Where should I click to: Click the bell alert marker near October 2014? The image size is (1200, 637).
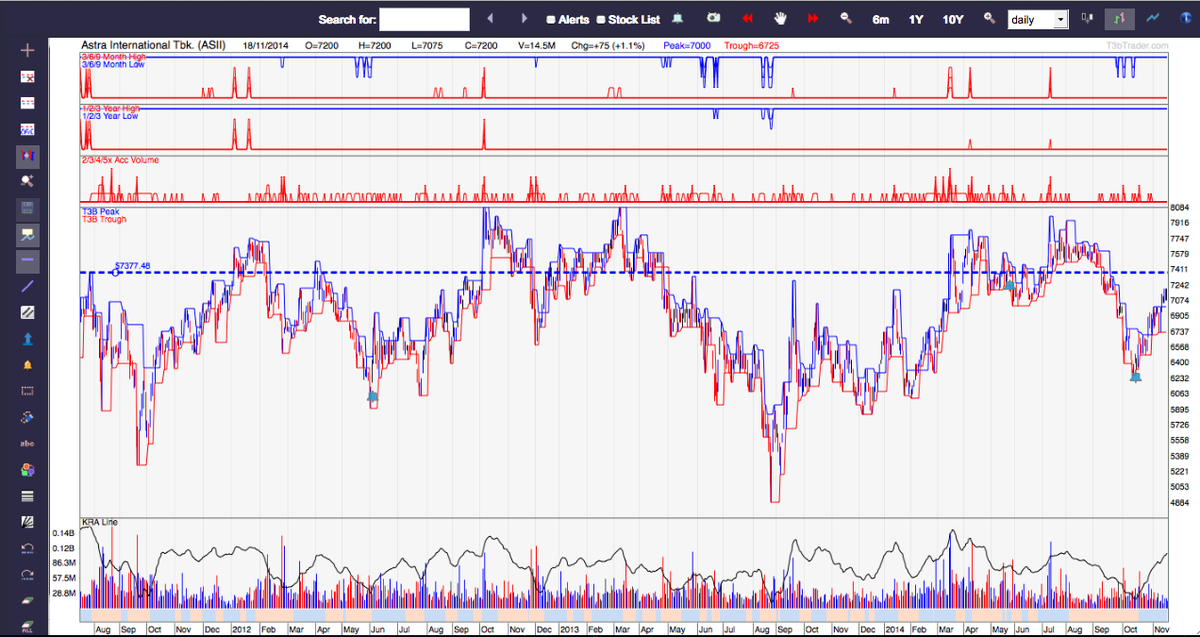(1135, 377)
